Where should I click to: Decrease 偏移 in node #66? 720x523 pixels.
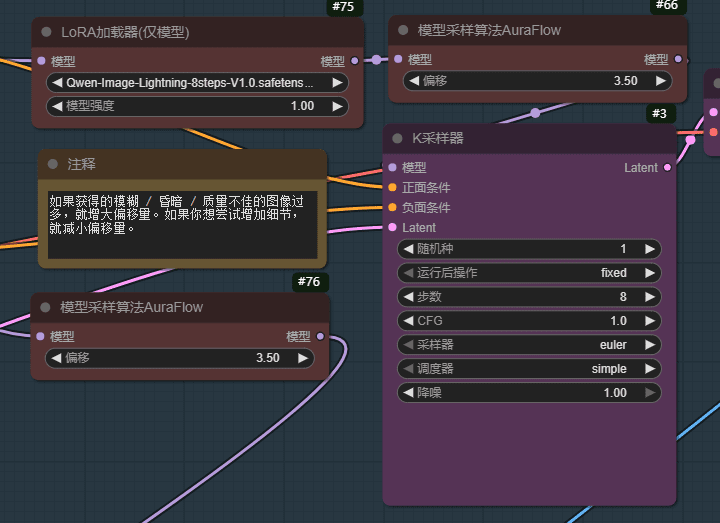414,81
